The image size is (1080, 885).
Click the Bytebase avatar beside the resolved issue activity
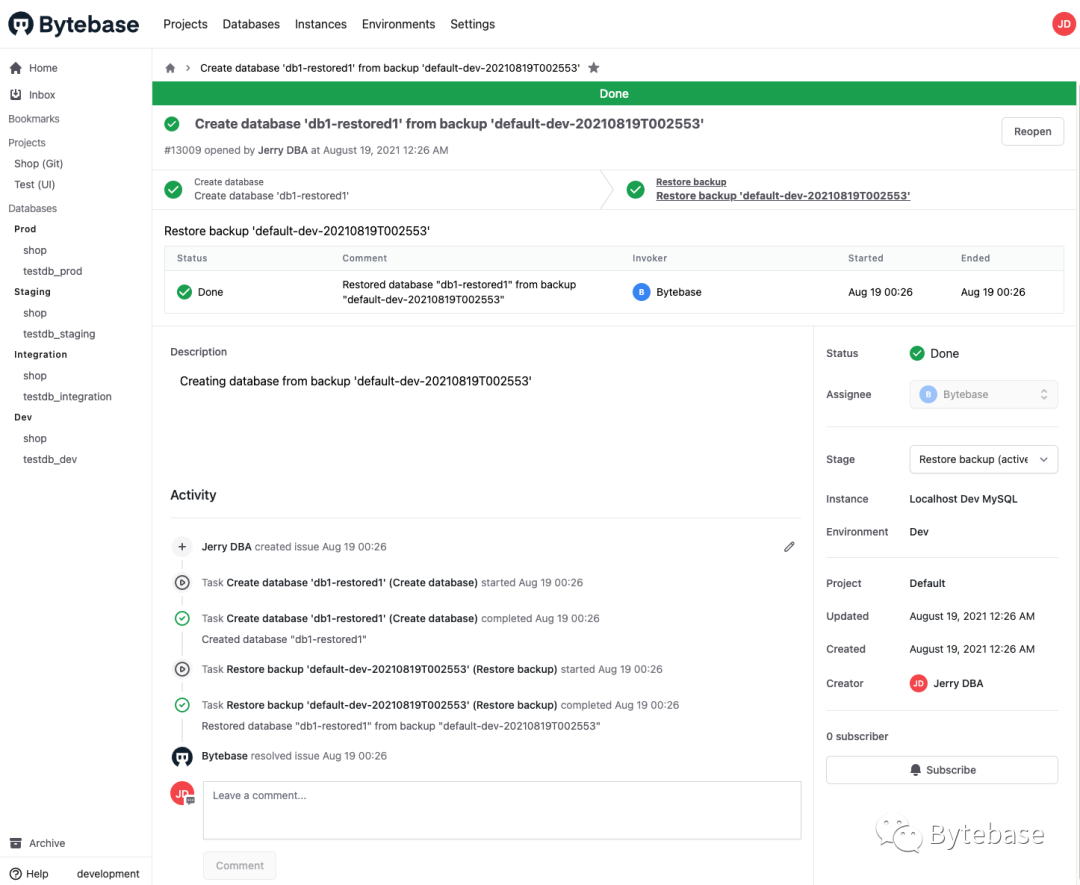click(182, 756)
